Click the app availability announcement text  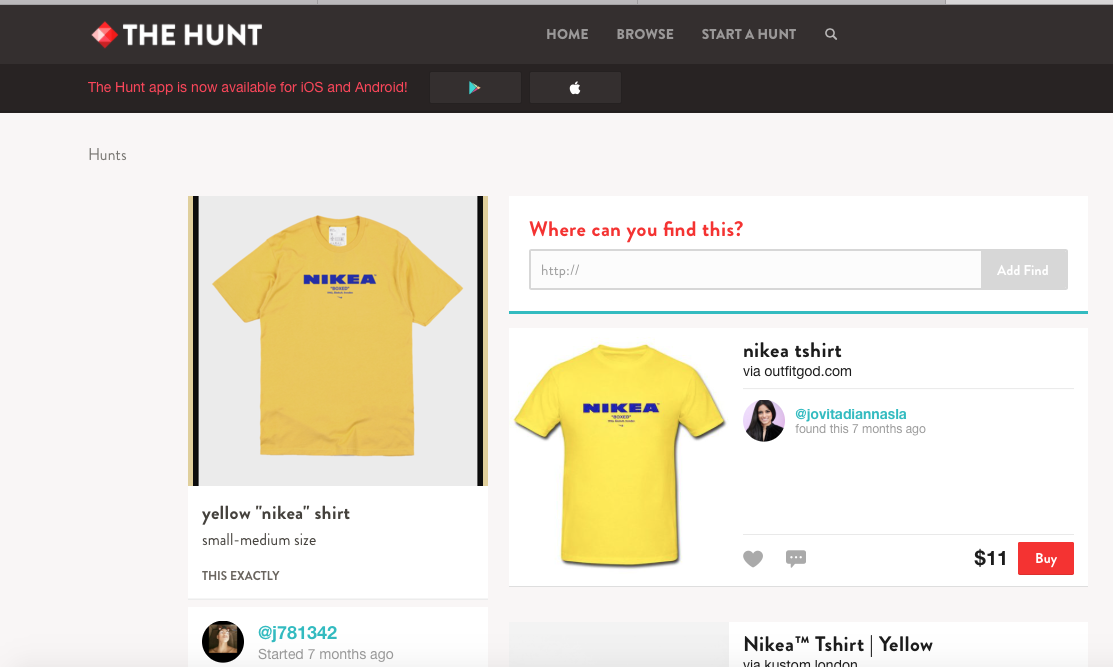(x=248, y=87)
